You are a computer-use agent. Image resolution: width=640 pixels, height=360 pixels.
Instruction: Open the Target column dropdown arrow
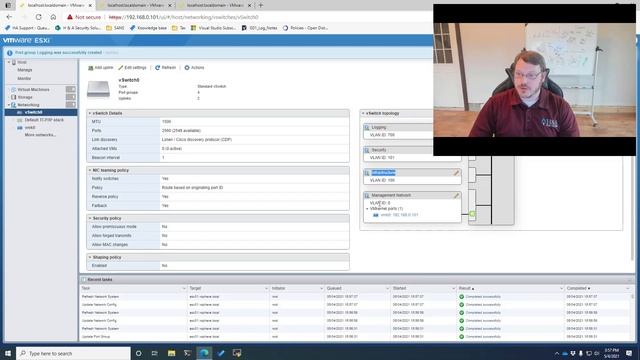266,289
